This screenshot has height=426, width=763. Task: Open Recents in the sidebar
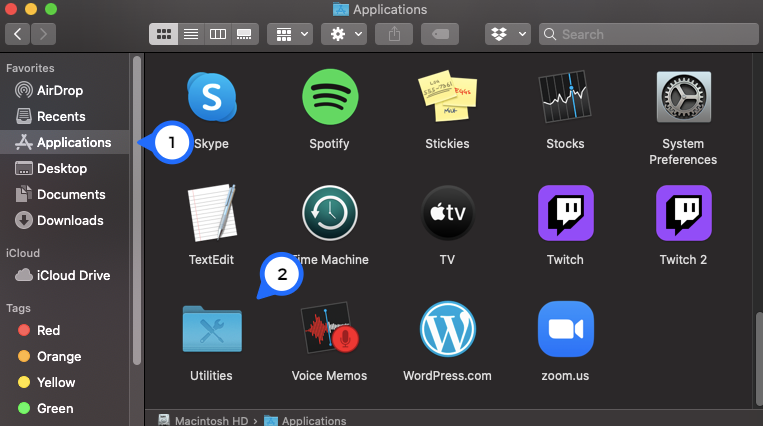pyautogui.click(x=65, y=116)
